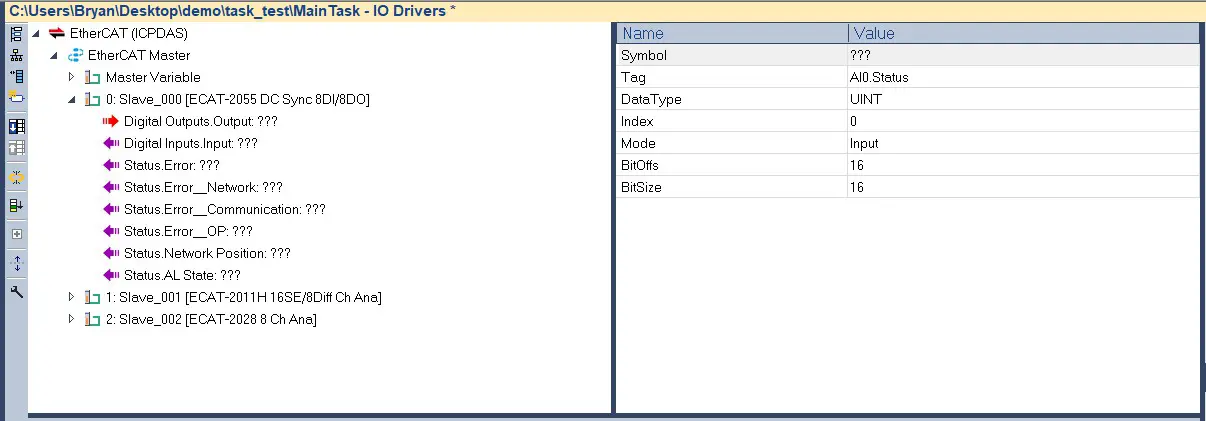Click the EtherCAT Master blue link icon
Screen dimensions: 1206x421
point(75,55)
